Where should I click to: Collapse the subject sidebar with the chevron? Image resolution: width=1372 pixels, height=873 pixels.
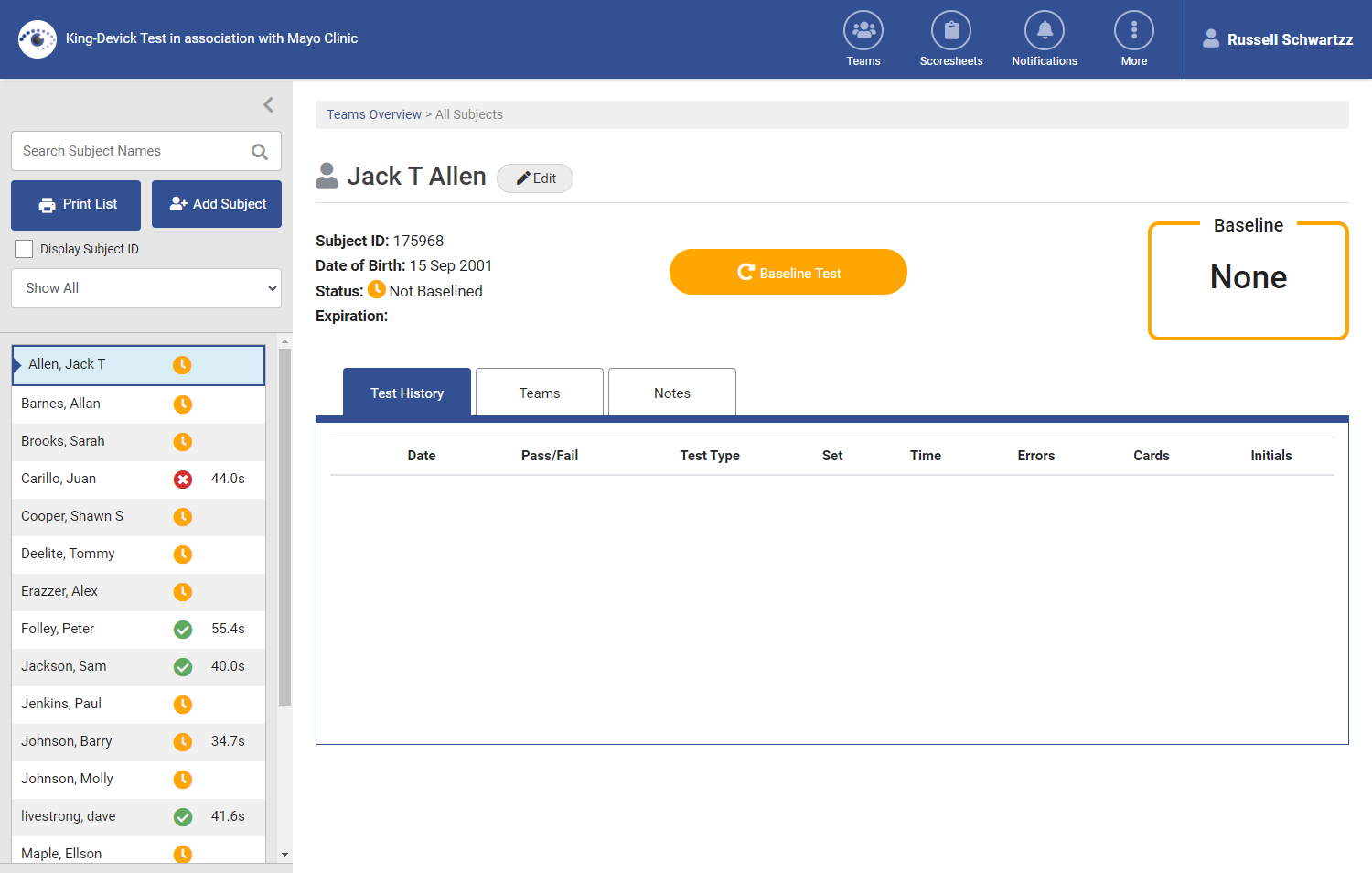267,104
